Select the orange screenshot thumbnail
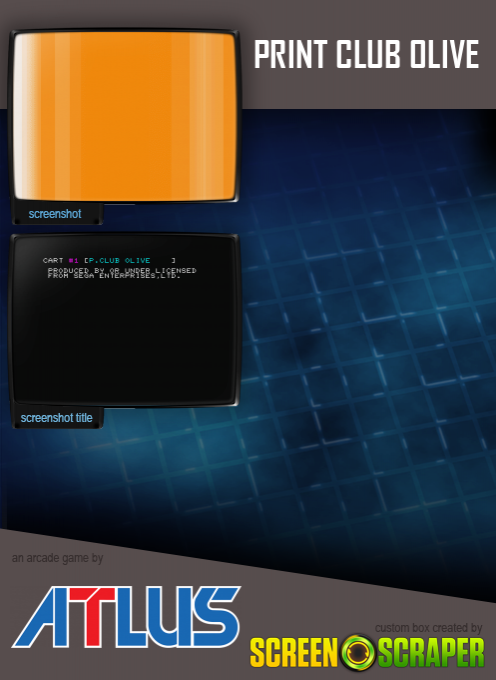Viewport: 496px width, 680px height. 124,116
